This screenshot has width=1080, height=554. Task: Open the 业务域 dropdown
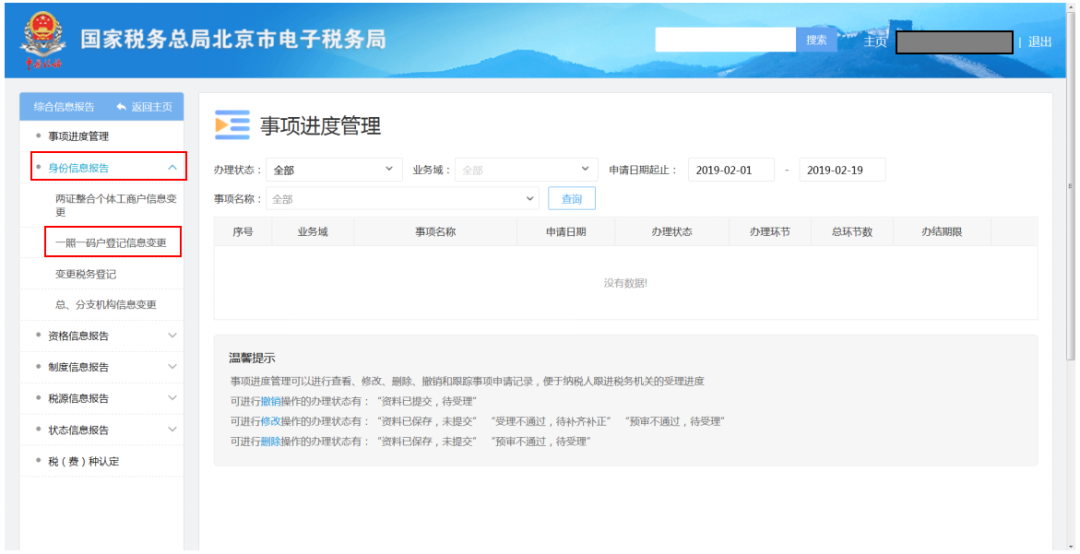point(526,170)
